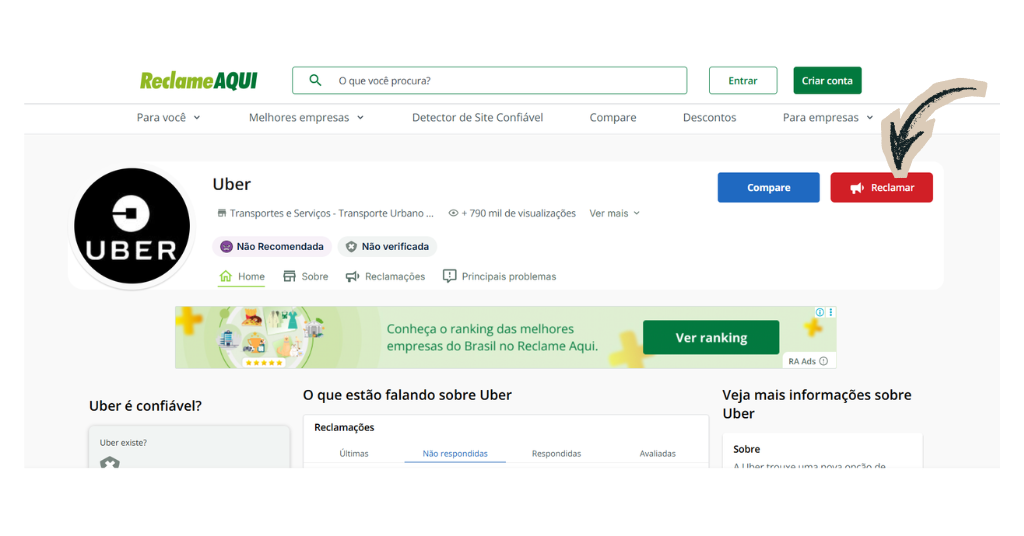The height and width of the screenshot is (536, 1024).
Task: Switch to the Reclamações tab
Action: click(x=385, y=277)
